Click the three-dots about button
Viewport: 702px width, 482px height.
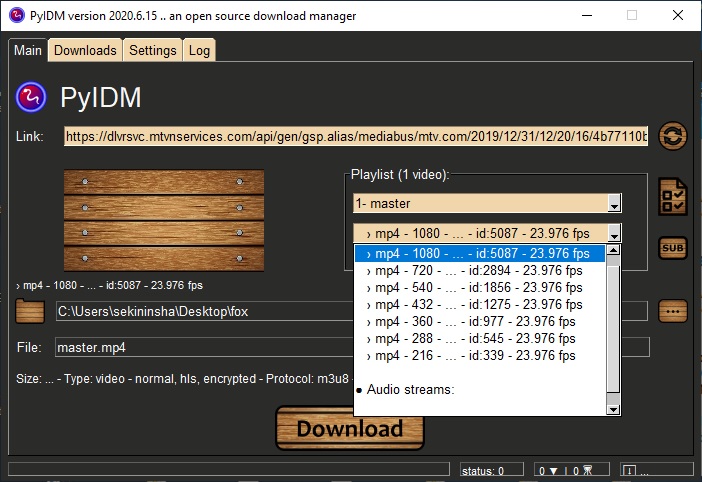672,311
